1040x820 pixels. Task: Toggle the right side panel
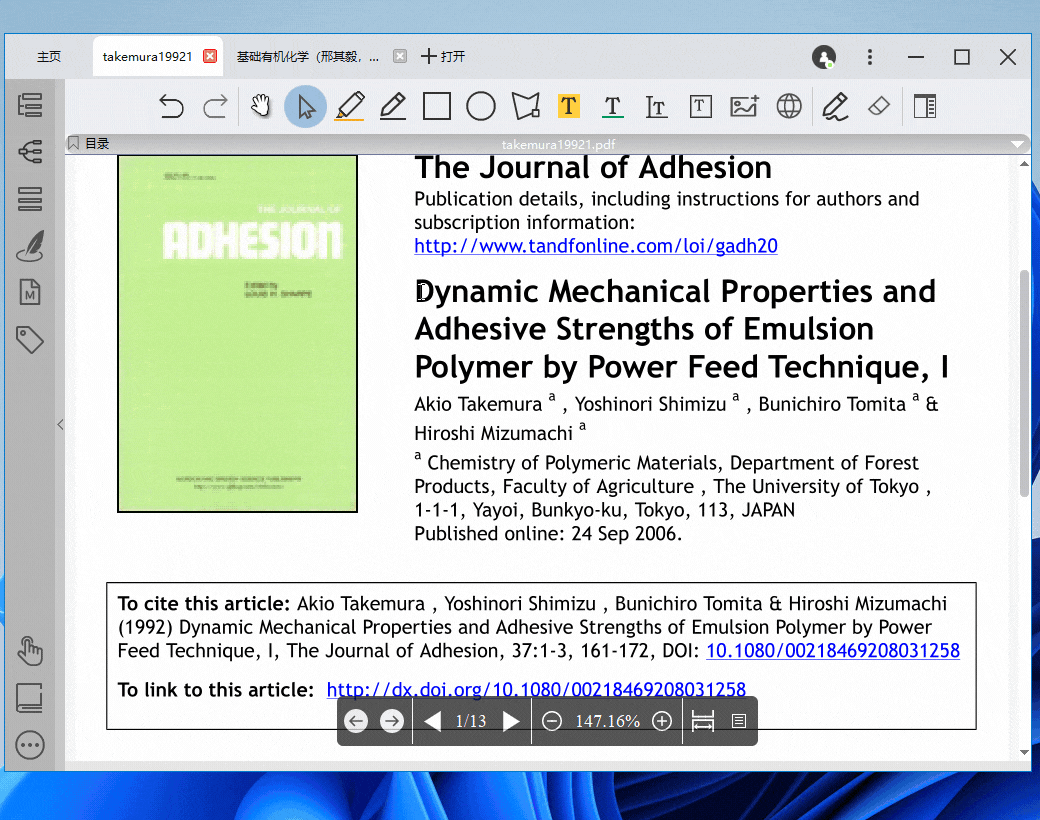point(925,106)
